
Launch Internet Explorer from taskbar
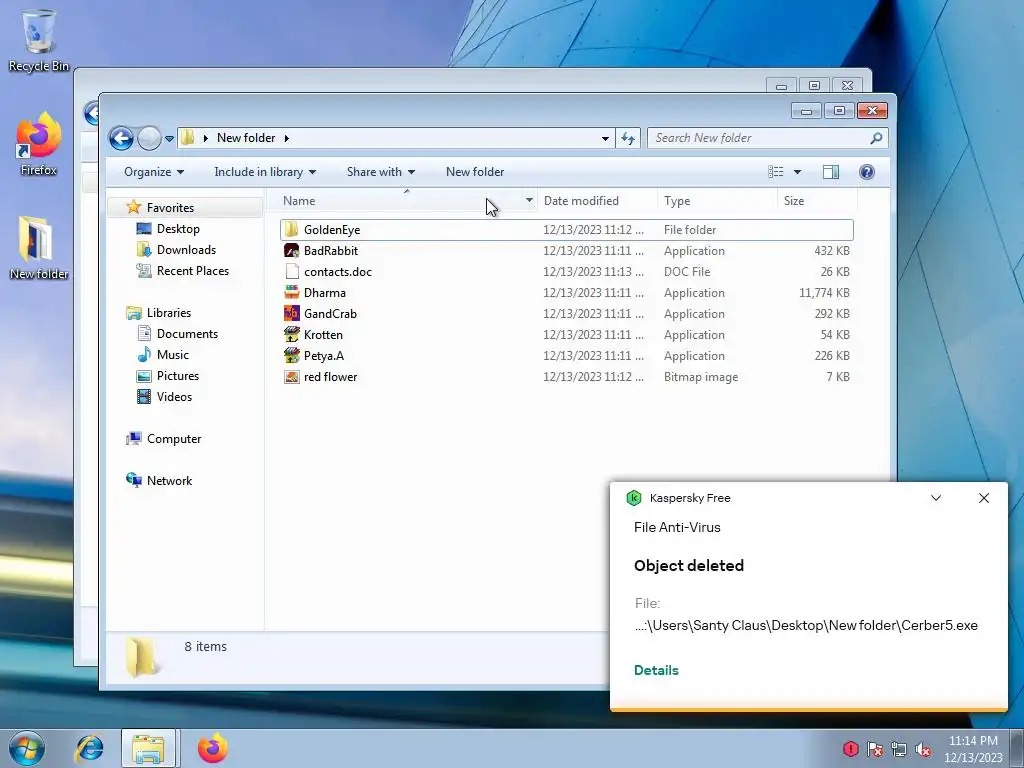[x=89, y=748]
